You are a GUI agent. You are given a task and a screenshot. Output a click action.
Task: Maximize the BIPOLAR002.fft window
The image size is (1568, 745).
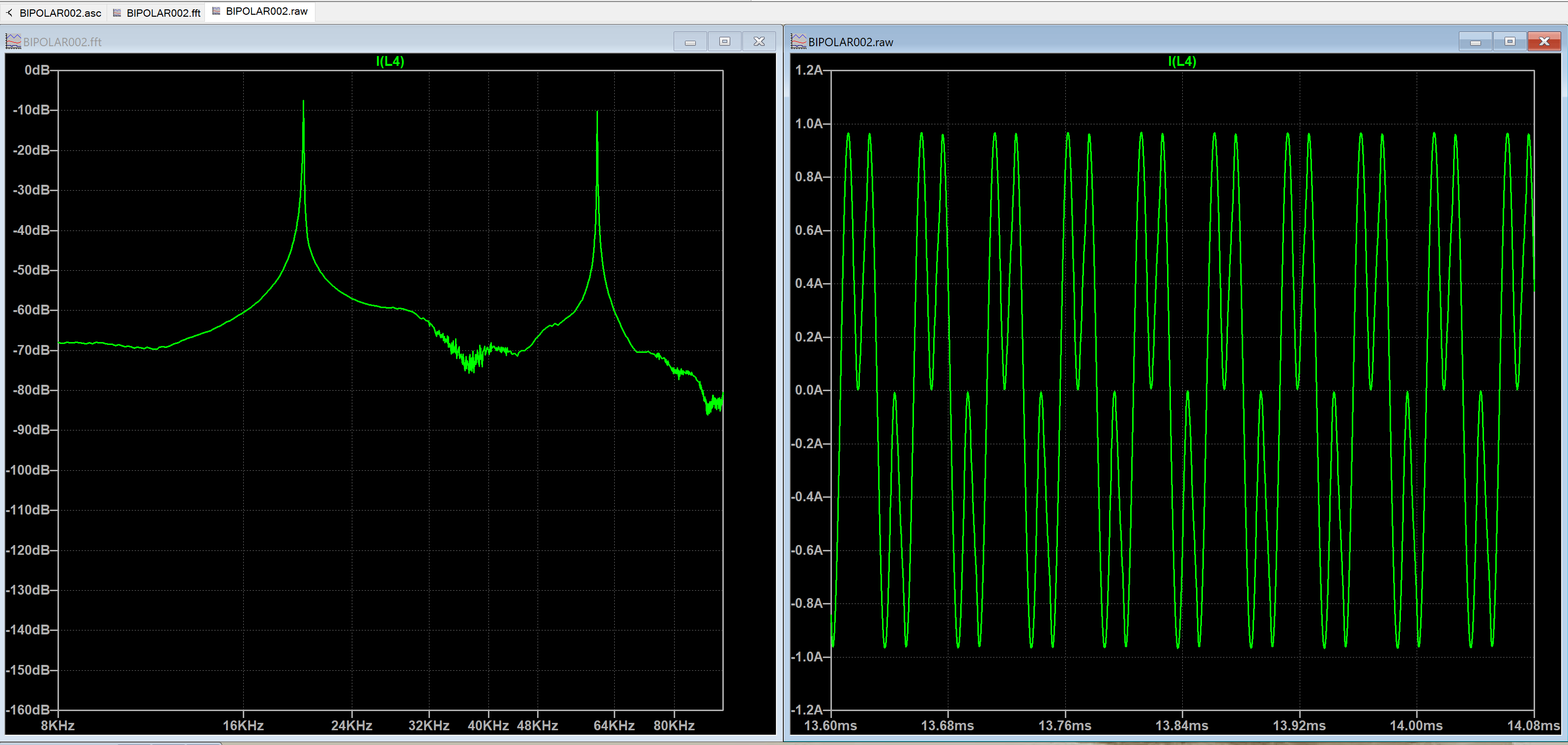point(724,41)
